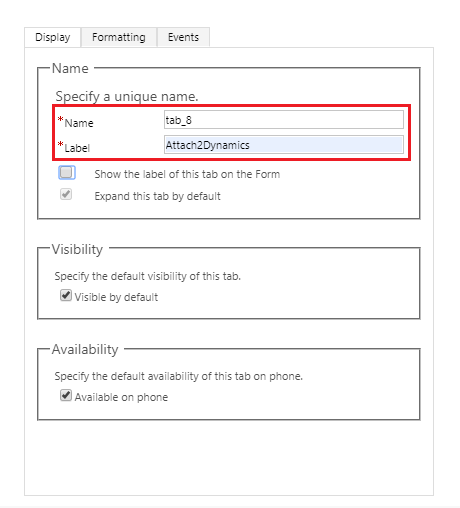Click the Label field showing Attach2Dynamics
This screenshot has width=460, height=508.
[x=284, y=145]
